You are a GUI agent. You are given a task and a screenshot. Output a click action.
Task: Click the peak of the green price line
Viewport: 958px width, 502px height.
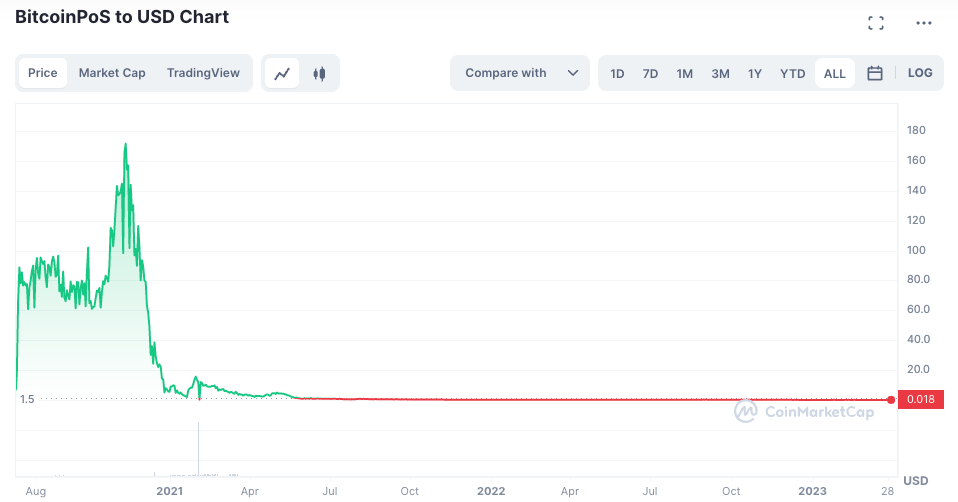pos(126,144)
